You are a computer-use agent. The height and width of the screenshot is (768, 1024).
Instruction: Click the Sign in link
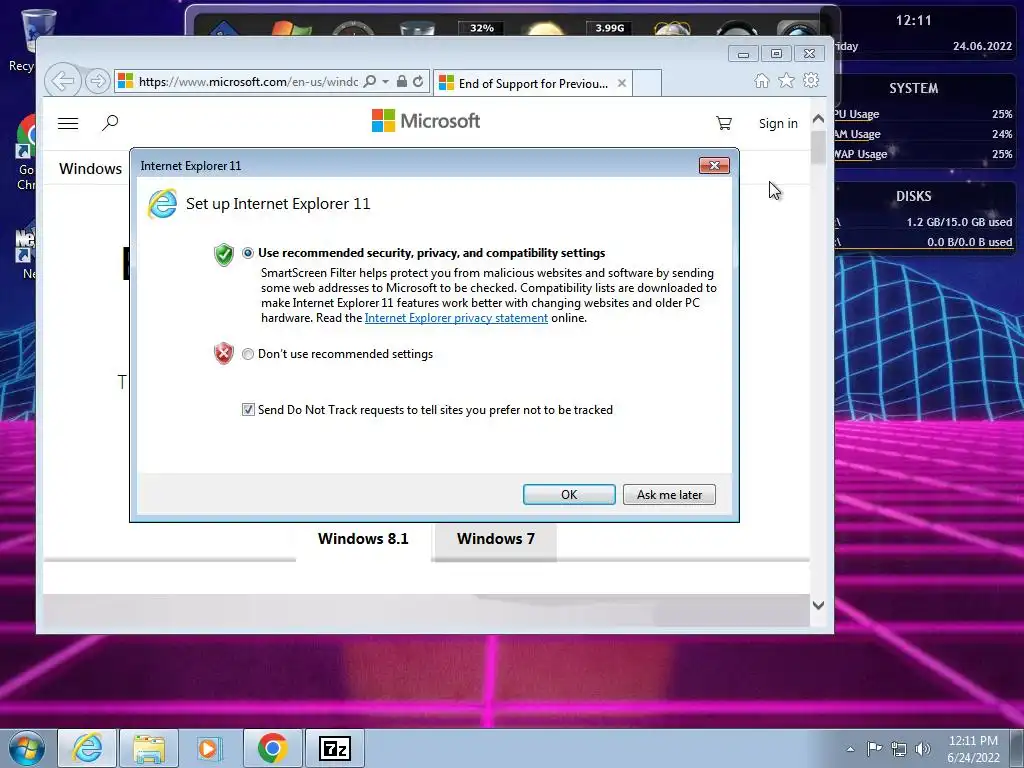tap(778, 123)
